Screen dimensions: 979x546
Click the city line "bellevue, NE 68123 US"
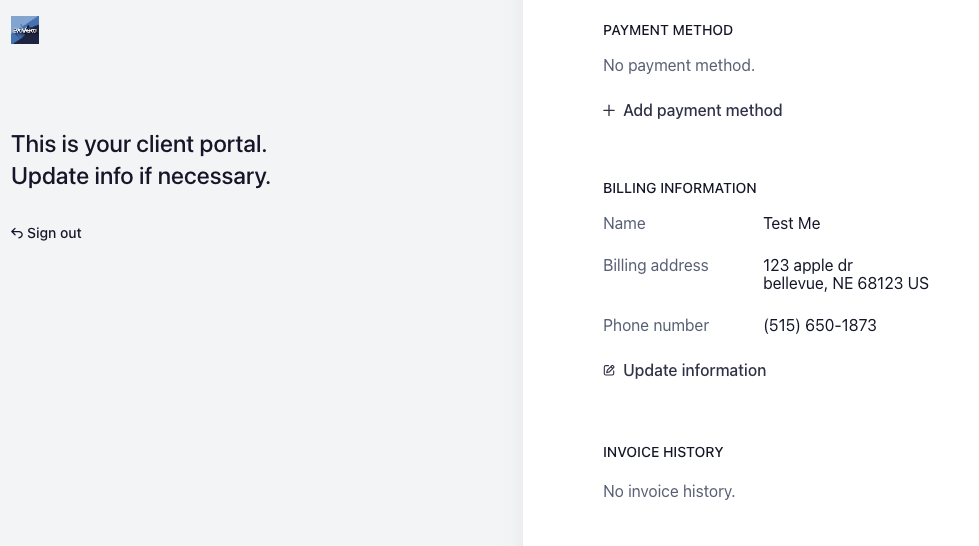pos(846,283)
